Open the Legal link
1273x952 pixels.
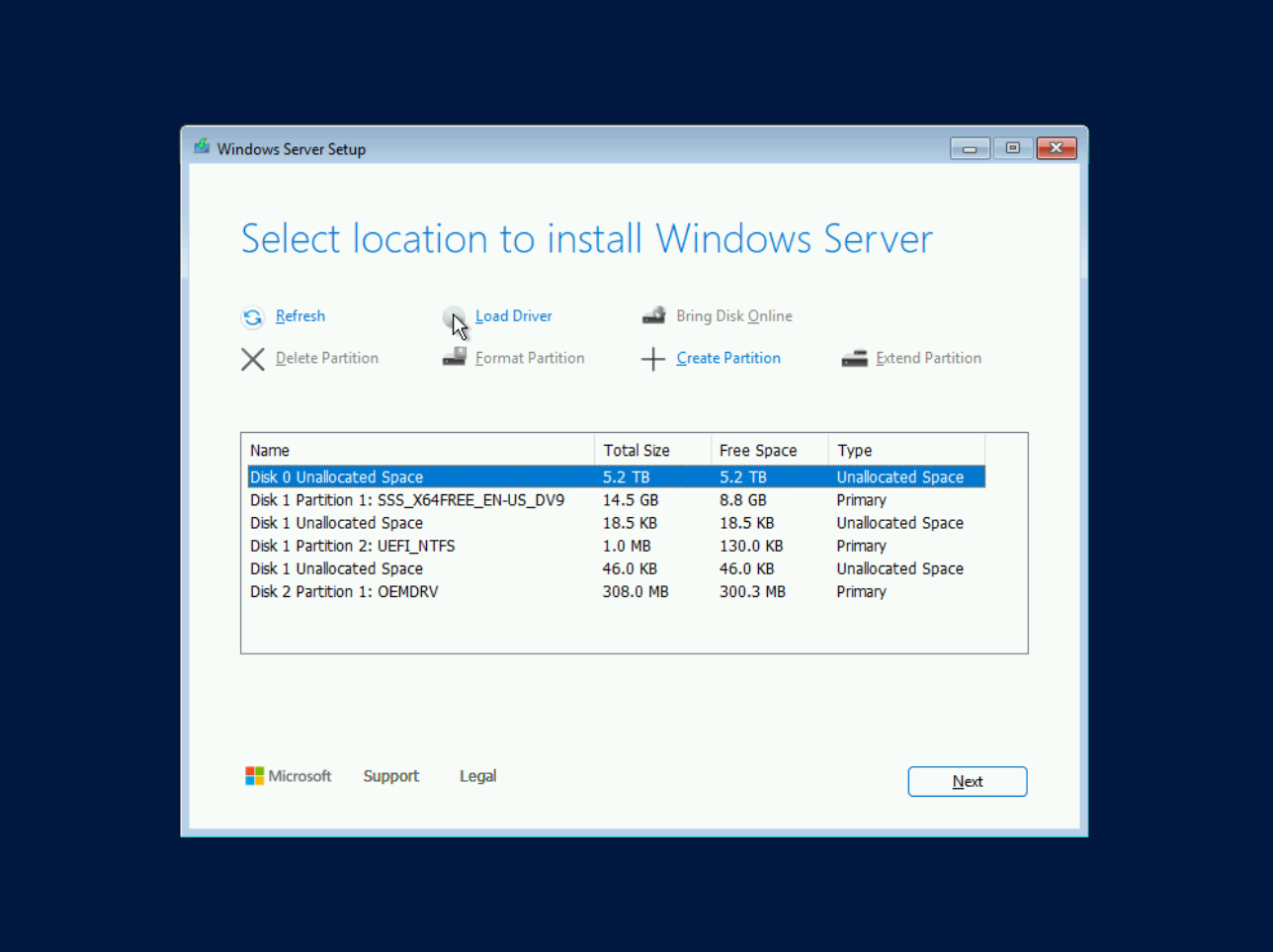click(x=478, y=777)
